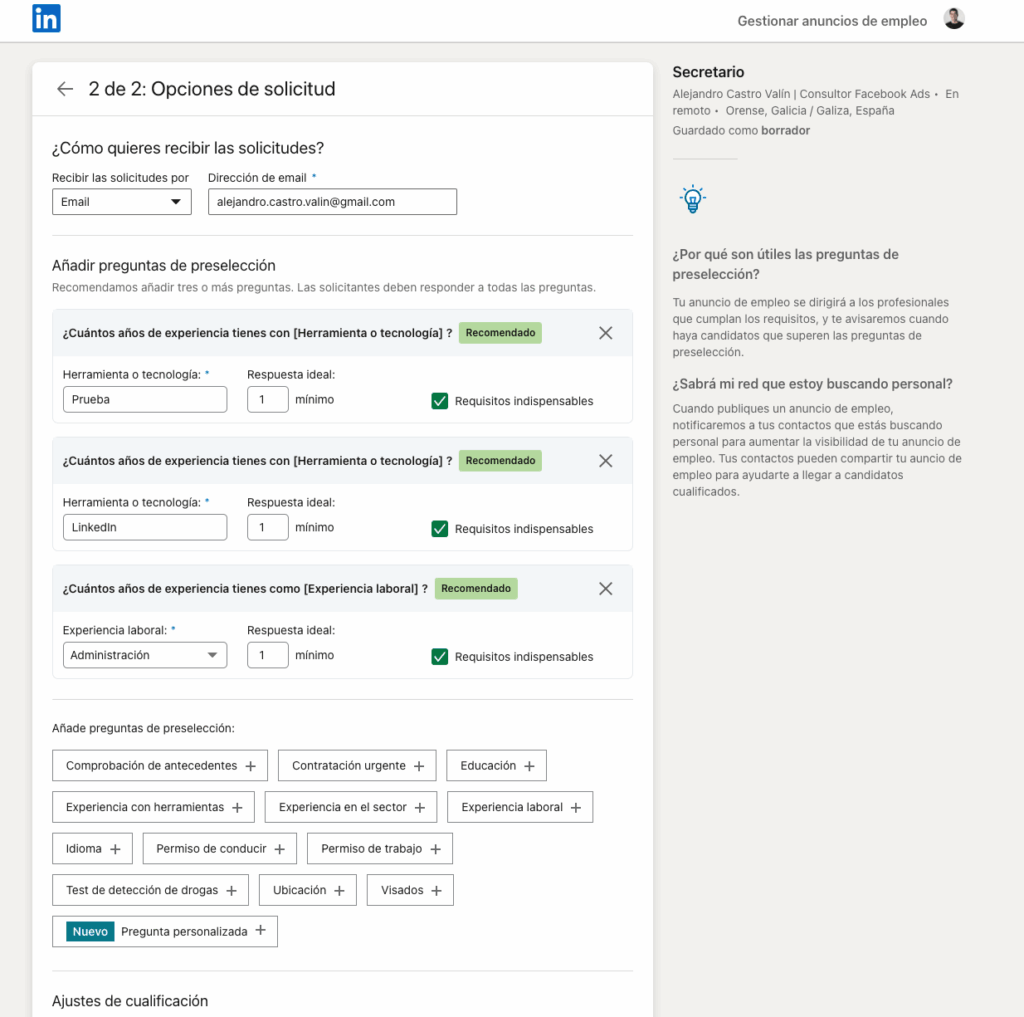1024x1017 pixels.
Task: Disable Requisitos indispensables for the Administración question
Action: tap(439, 656)
